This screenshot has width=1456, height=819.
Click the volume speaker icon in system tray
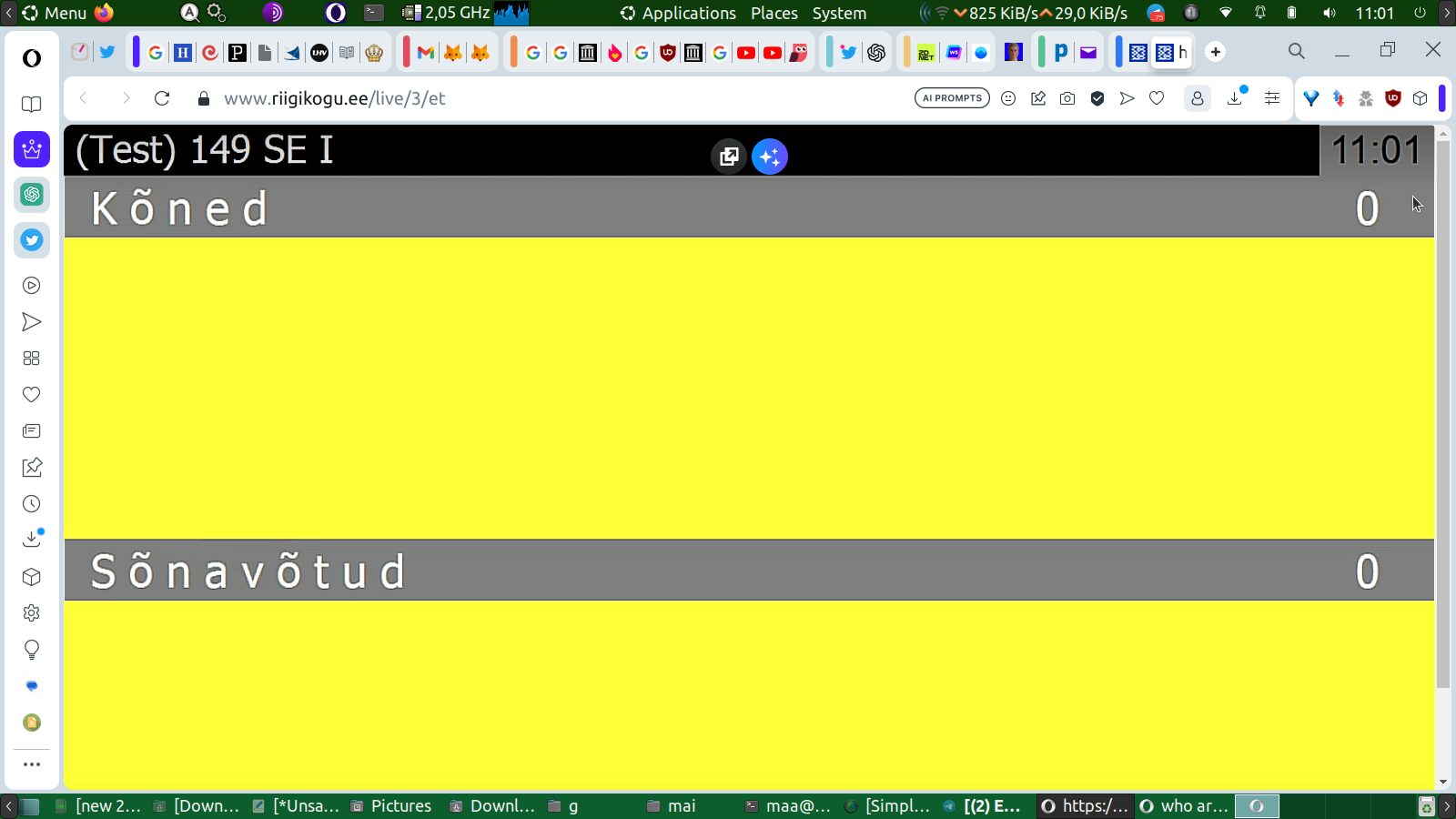click(1330, 13)
